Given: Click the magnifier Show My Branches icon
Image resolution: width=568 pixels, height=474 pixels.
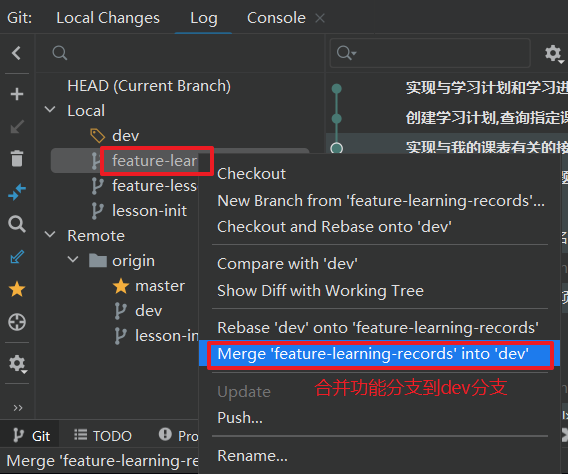Looking at the screenshot, I should (17, 224).
